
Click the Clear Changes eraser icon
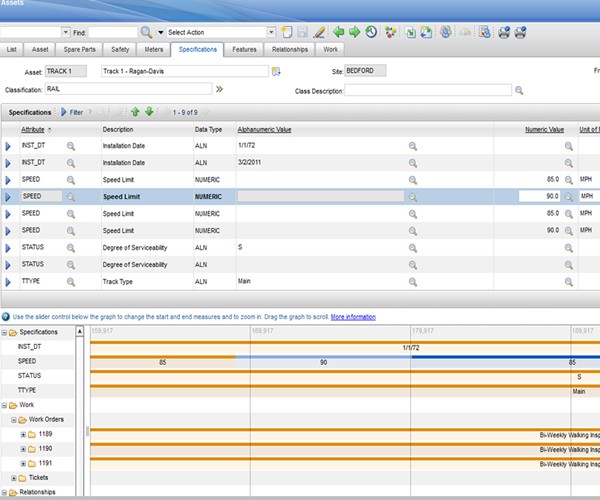(319, 32)
